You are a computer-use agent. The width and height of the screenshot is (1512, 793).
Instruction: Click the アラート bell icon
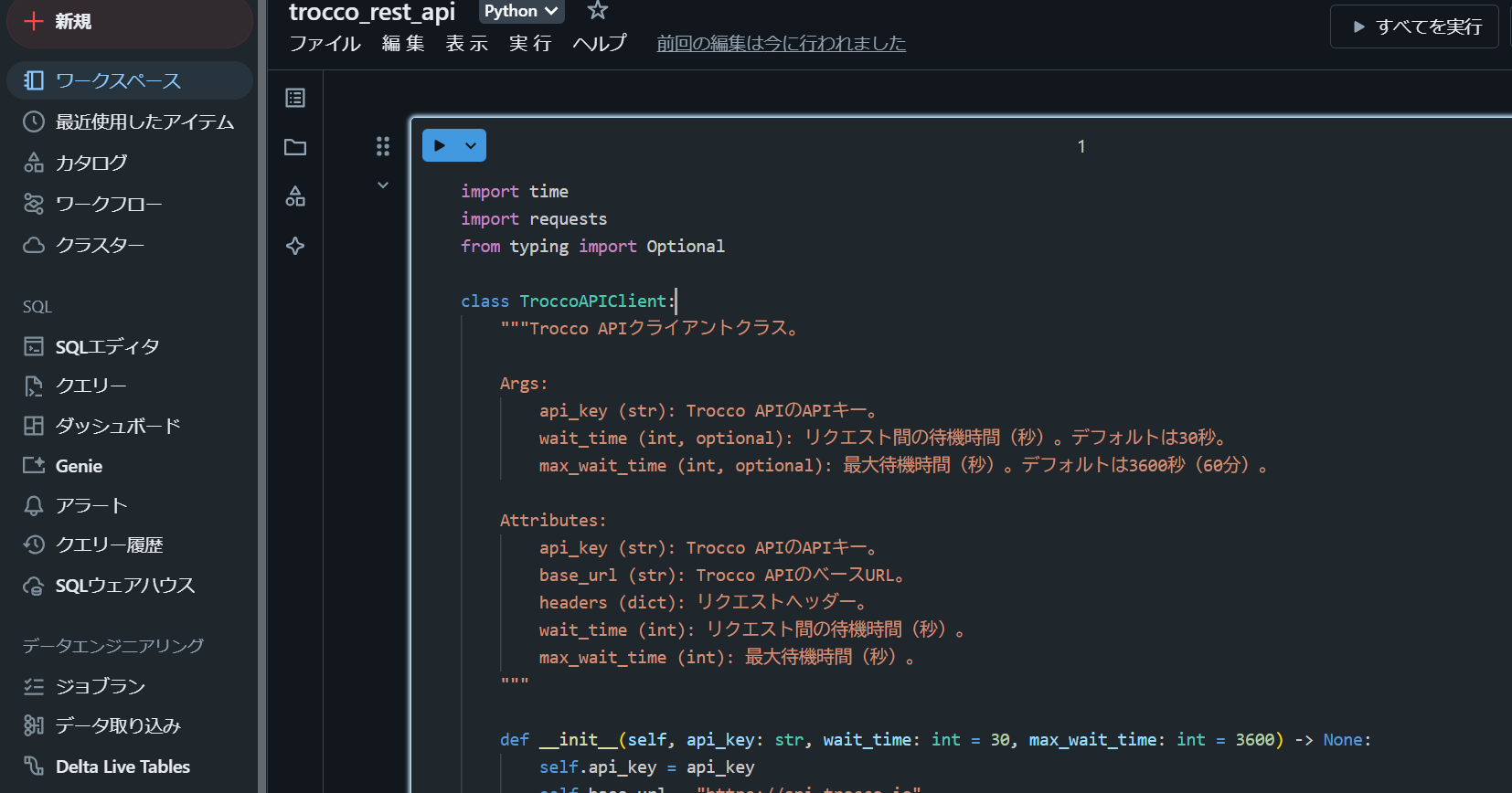click(34, 505)
